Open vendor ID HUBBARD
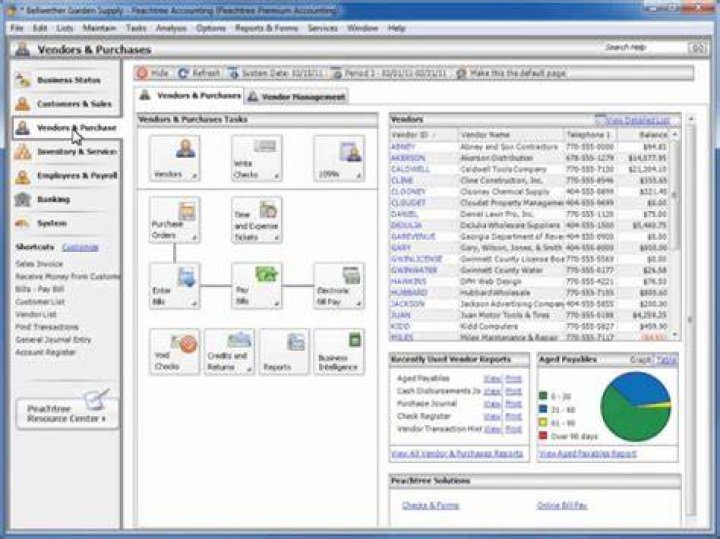Screen dimensions: 720x539 [x=409, y=293]
